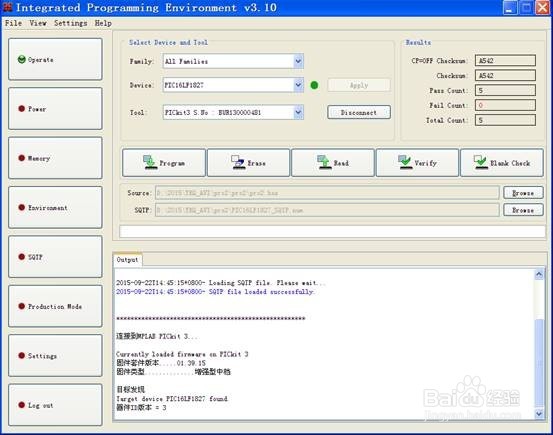Screen dimensions: 553x435
Task: Open the Environment panel
Action: pyautogui.click(x=55, y=207)
